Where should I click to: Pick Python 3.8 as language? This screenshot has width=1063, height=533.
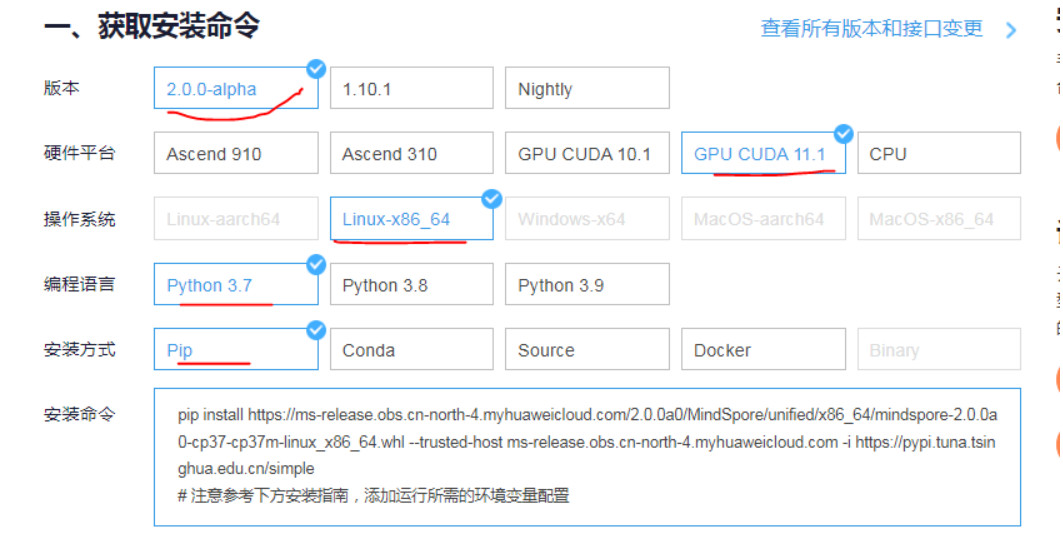click(411, 285)
